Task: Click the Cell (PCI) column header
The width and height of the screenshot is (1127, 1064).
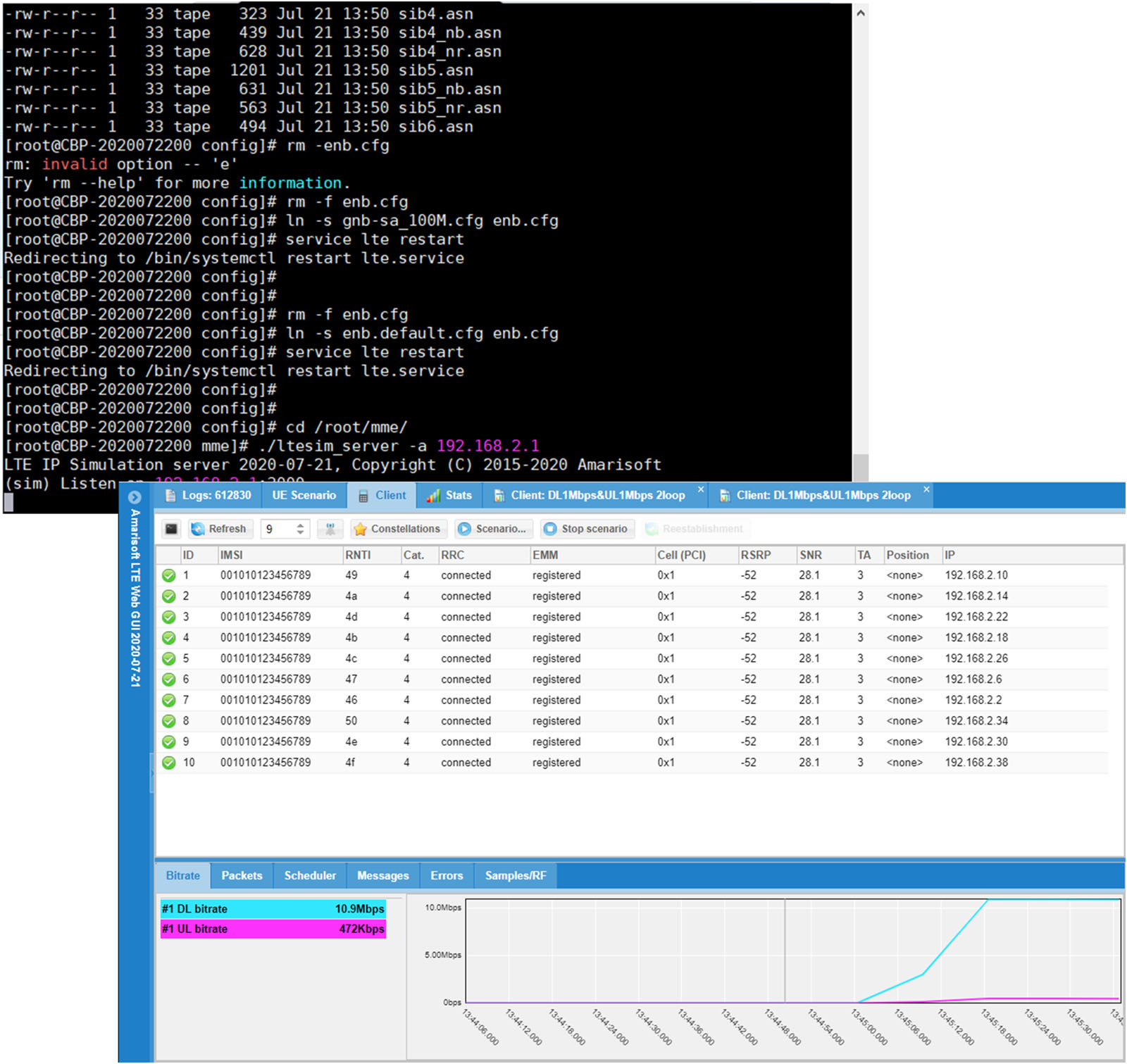Action: pos(695,555)
